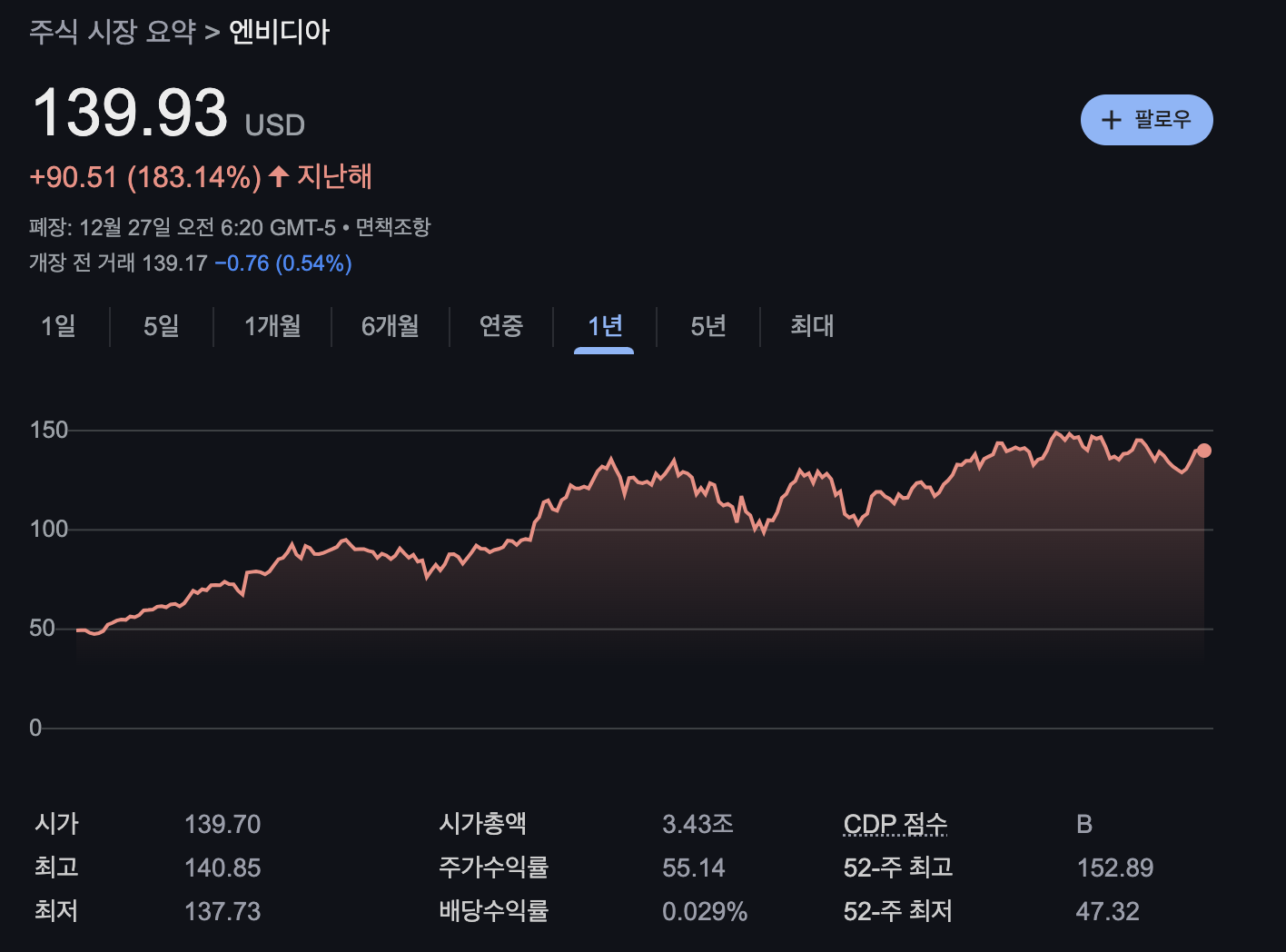The height and width of the screenshot is (952, 1286).
Task: Click the pre-market change −0.76 (0.54%) text
Action: click(282, 263)
